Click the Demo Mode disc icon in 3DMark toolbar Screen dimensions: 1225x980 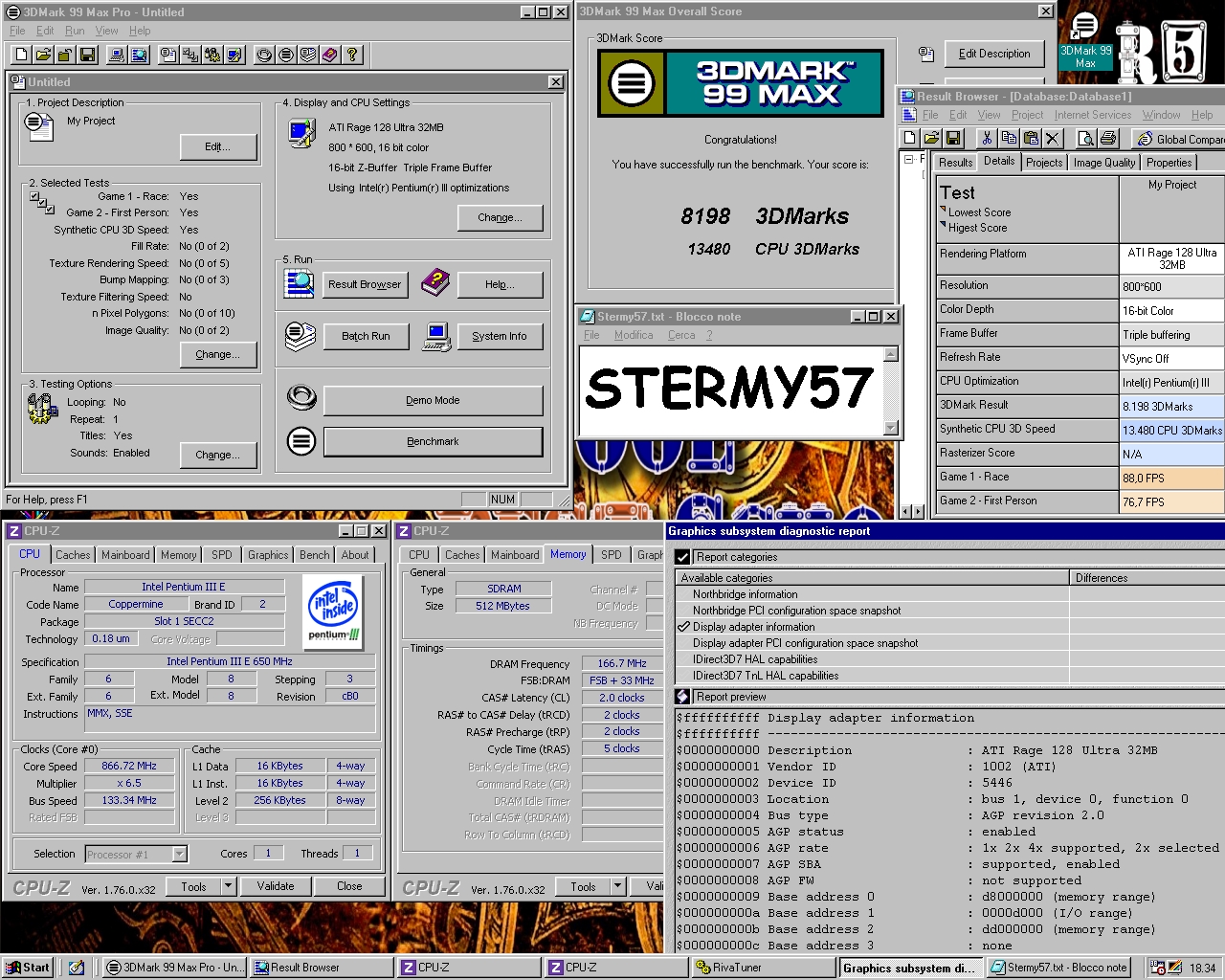[x=264, y=55]
